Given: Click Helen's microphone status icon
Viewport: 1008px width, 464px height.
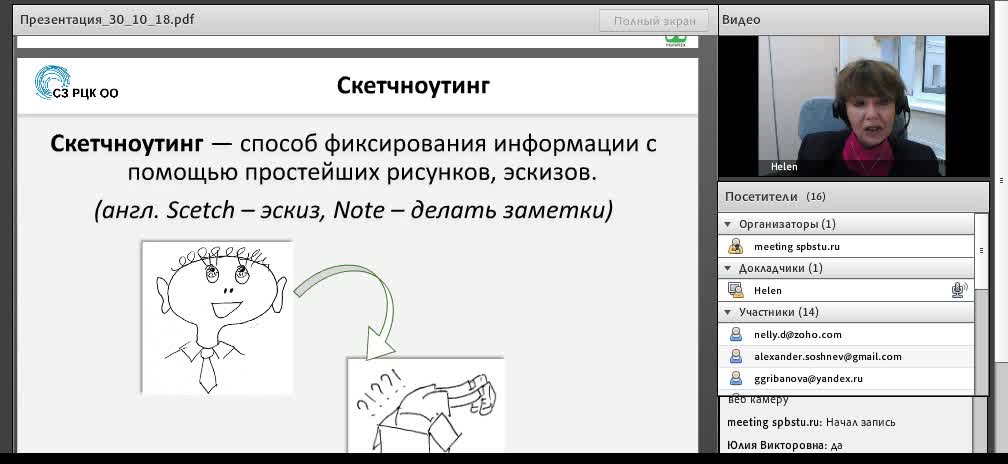Looking at the screenshot, I should pyautogui.click(x=959, y=290).
